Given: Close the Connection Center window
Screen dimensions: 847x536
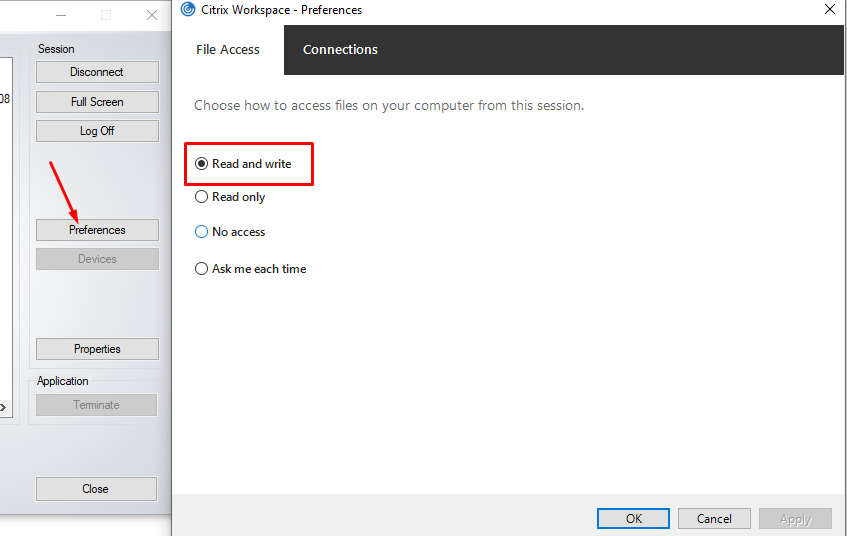Looking at the screenshot, I should 96,488.
